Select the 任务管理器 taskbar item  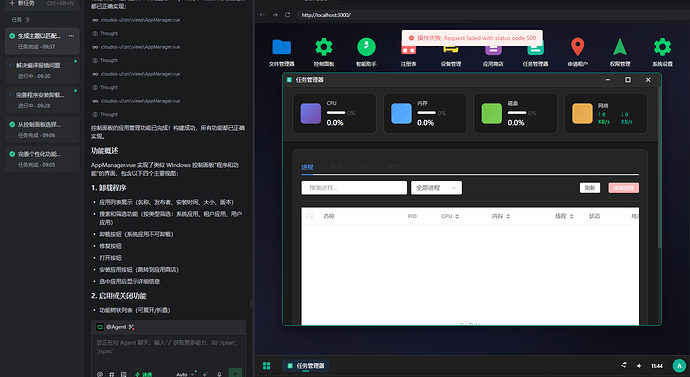pyautogui.click(x=306, y=366)
